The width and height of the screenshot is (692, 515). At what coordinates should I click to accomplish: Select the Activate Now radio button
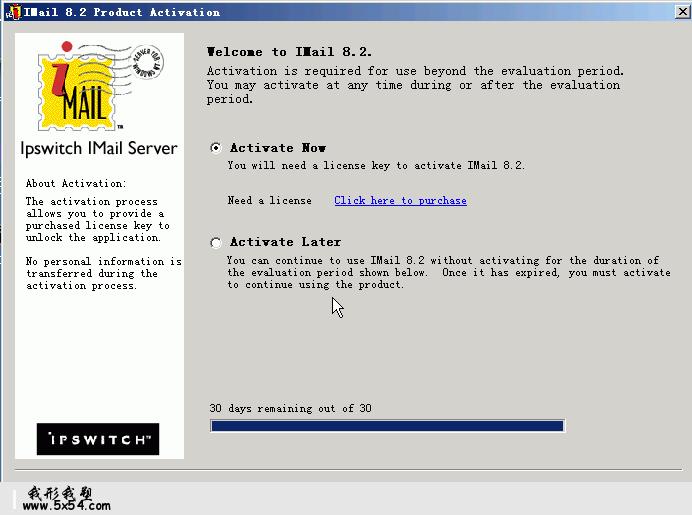click(x=216, y=148)
